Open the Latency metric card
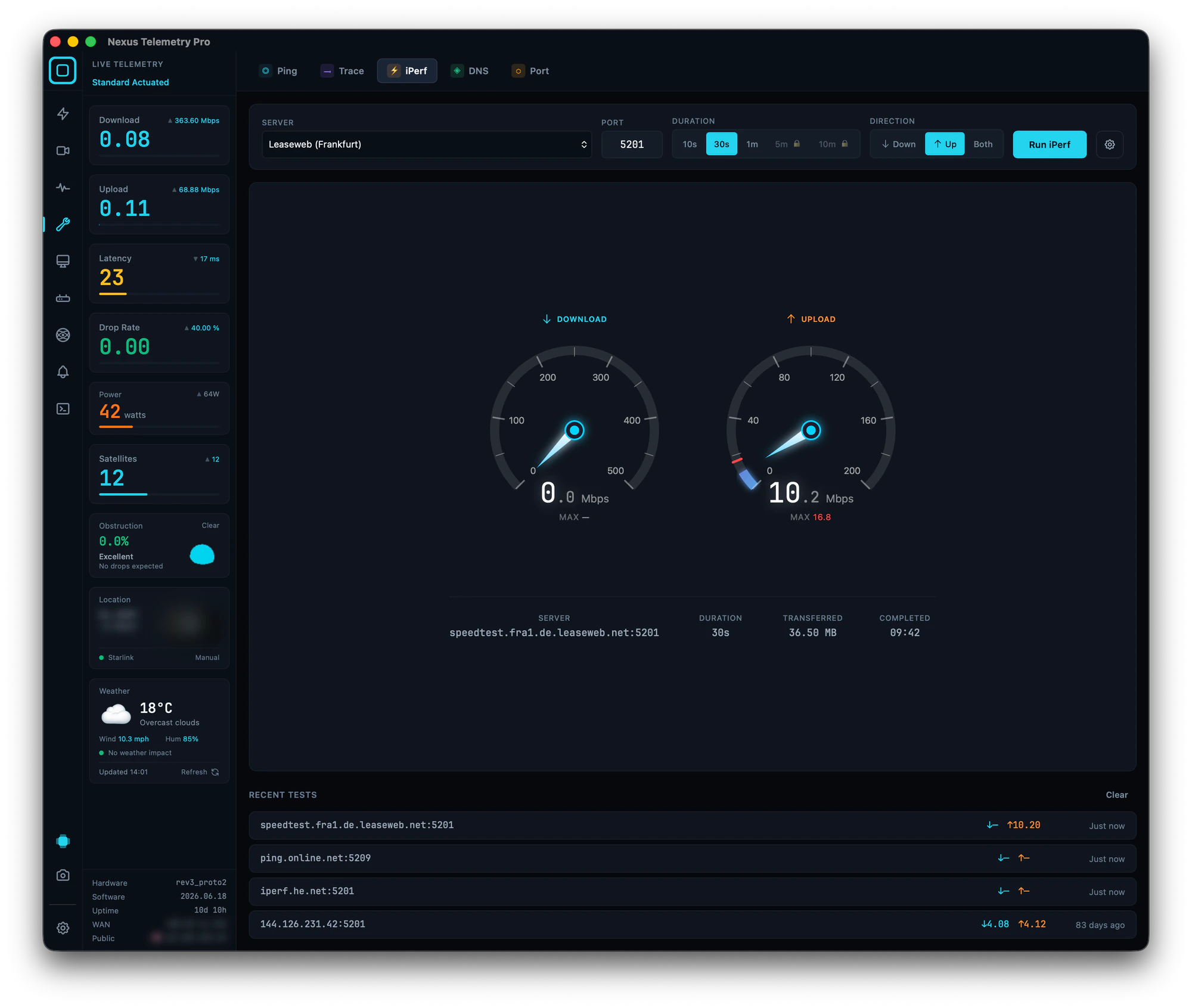This screenshot has width=1192, height=1008. pyautogui.click(x=159, y=273)
